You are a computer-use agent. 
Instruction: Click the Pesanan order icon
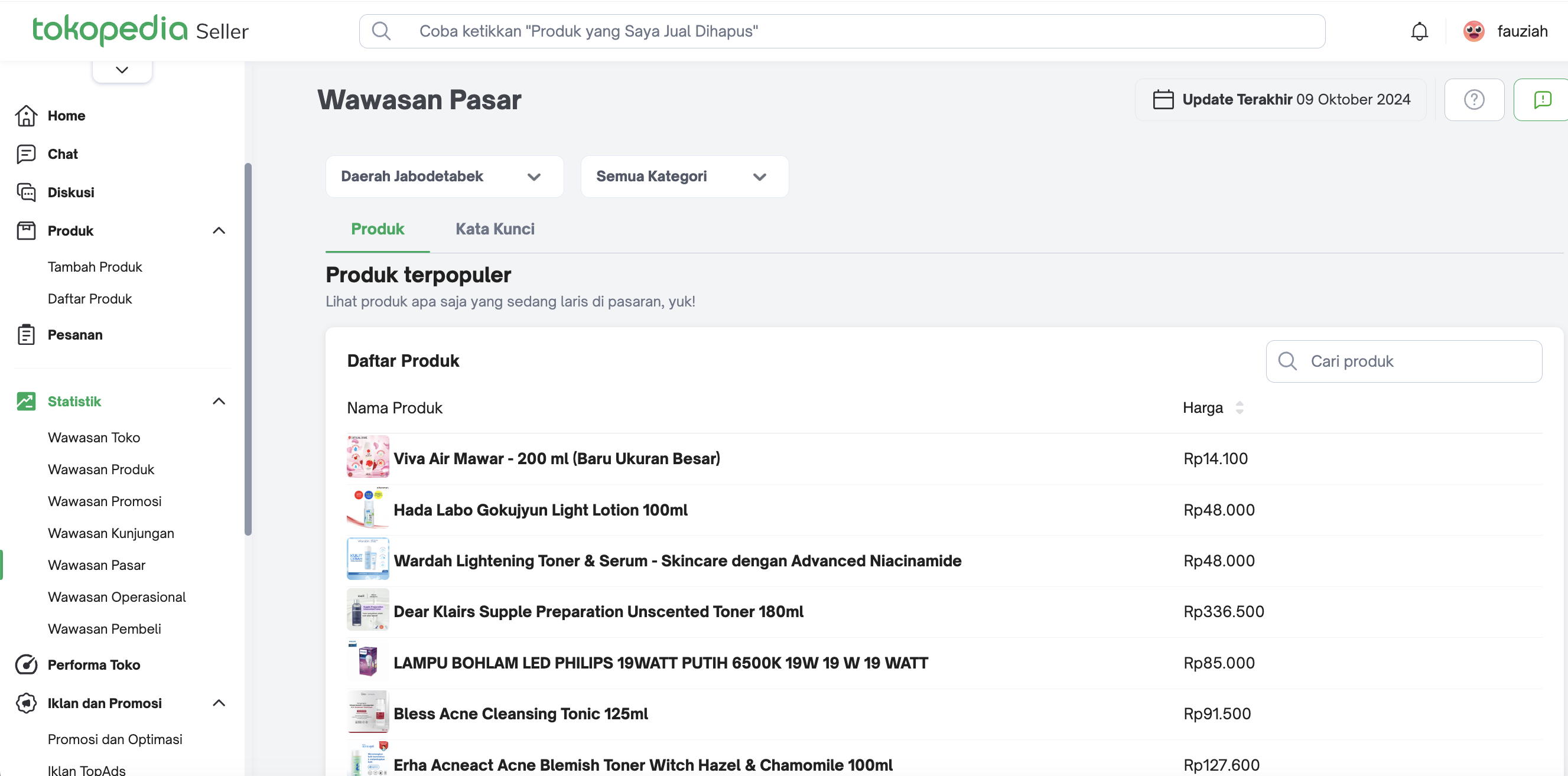click(x=26, y=335)
